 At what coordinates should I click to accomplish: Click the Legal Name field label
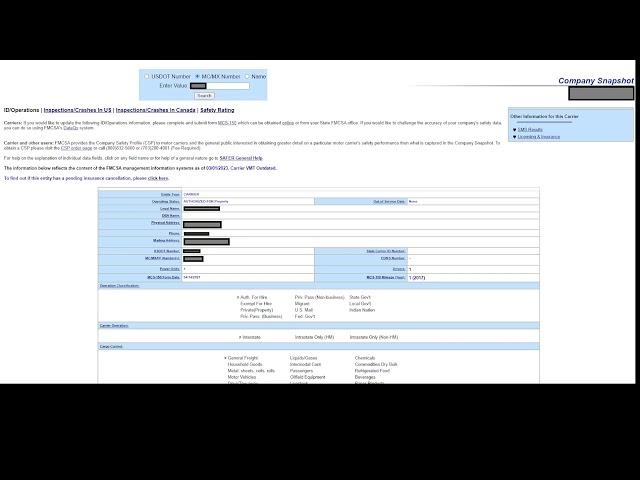coord(170,208)
